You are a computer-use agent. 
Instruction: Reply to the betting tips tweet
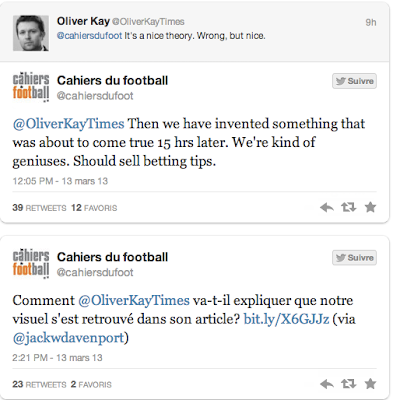[x=327, y=208]
